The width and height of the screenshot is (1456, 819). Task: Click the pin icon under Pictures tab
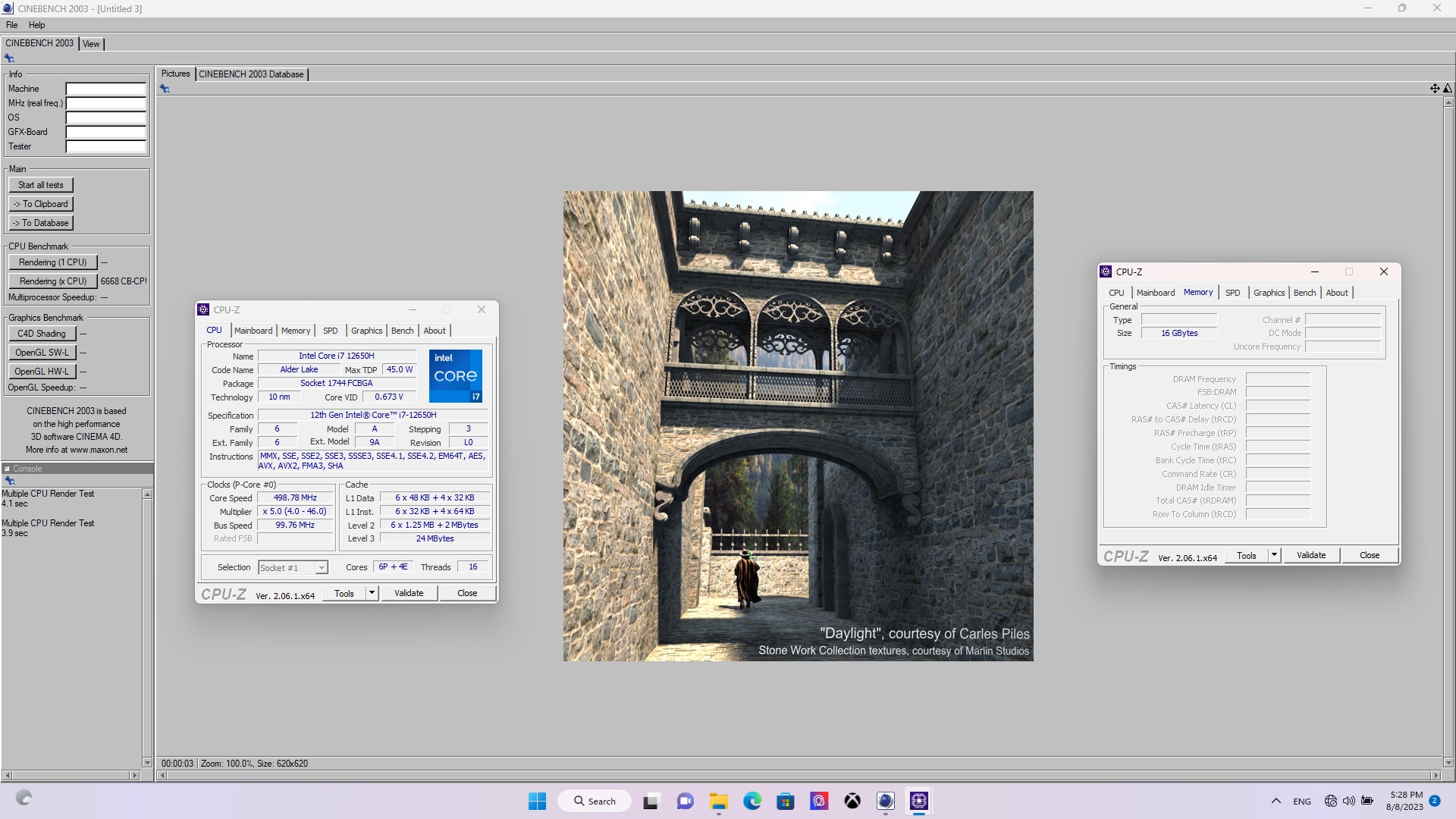(x=165, y=89)
